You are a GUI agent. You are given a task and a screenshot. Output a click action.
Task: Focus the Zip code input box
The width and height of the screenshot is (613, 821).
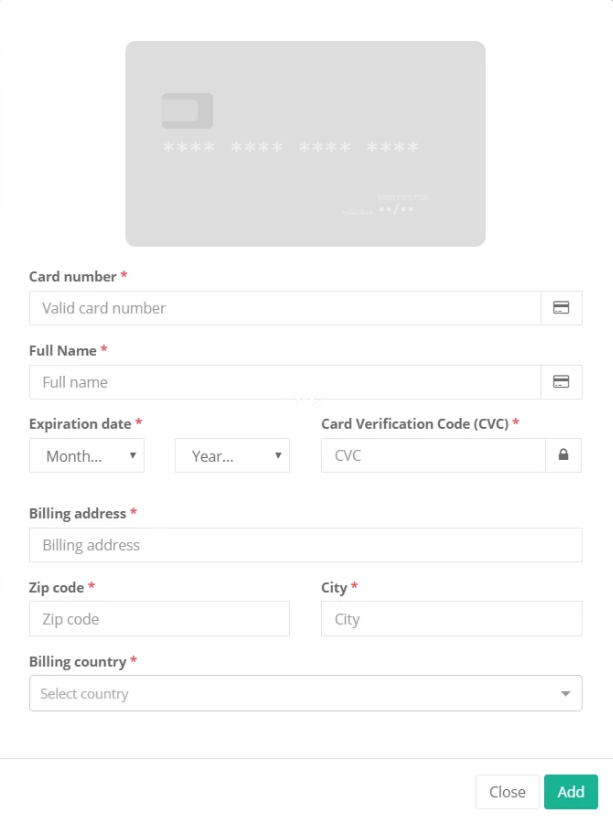click(x=159, y=619)
